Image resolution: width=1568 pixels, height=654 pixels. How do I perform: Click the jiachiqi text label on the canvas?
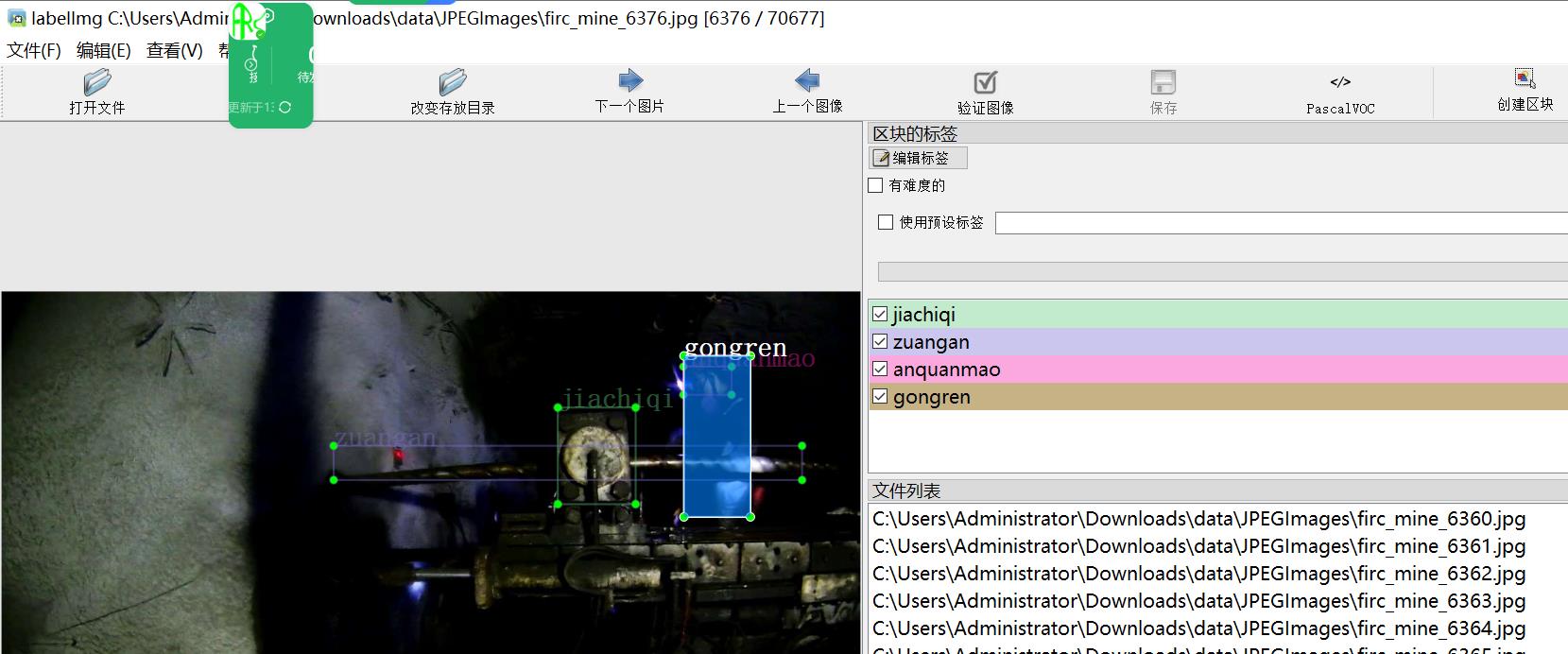click(x=617, y=399)
